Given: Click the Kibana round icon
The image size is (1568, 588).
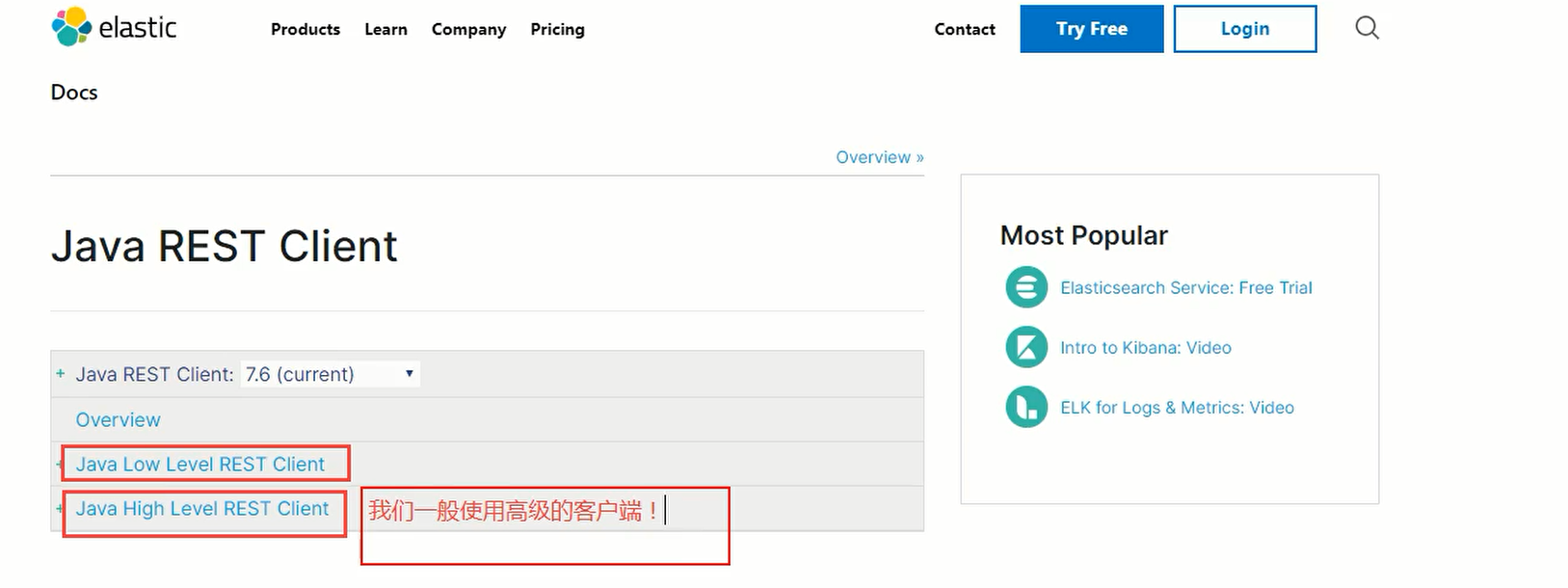Looking at the screenshot, I should point(1026,347).
